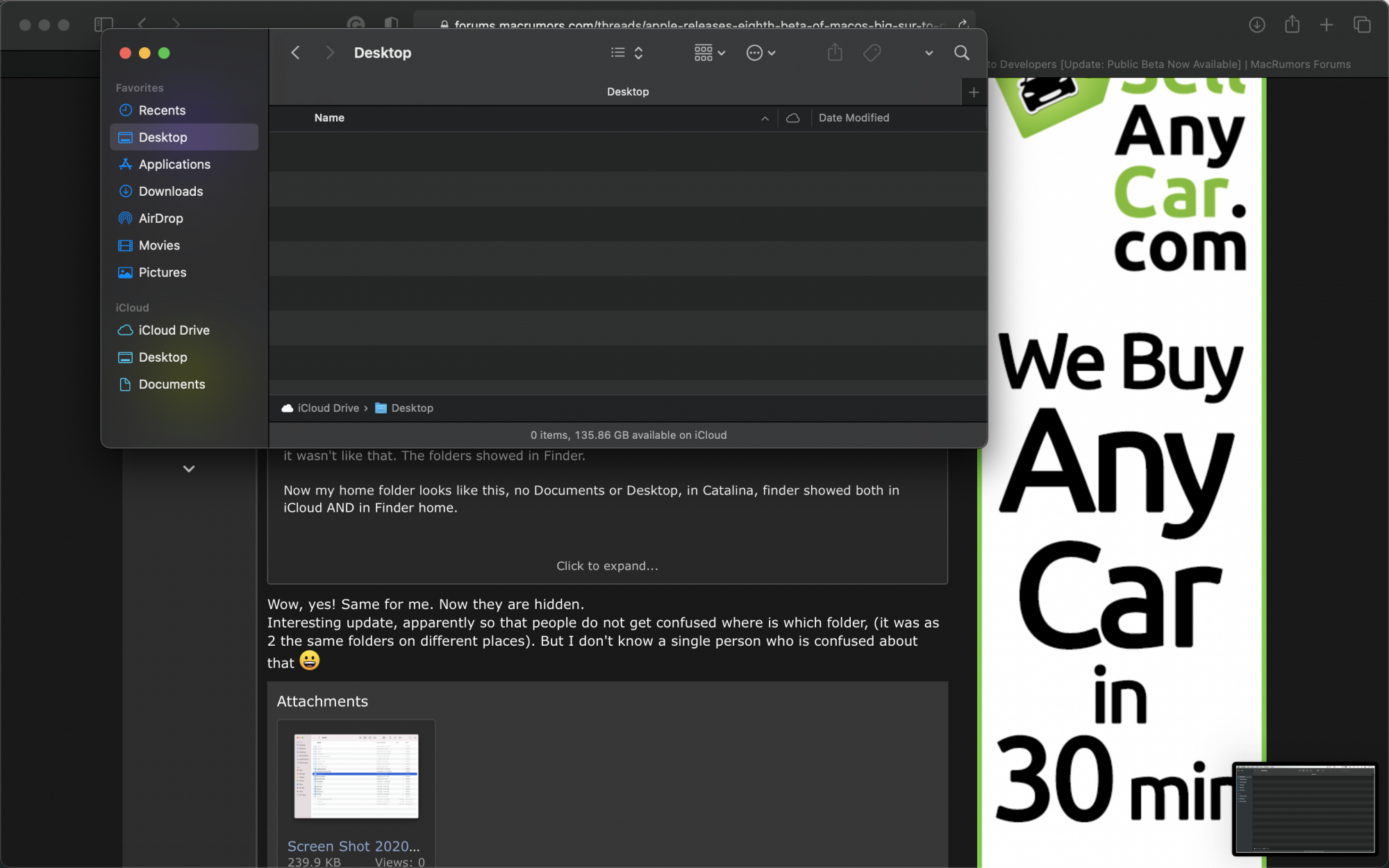This screenshot has width=1389, height=868.
Task: Click the floating screenshot preview thumbnail
Action: click(x=1305, y=809)
